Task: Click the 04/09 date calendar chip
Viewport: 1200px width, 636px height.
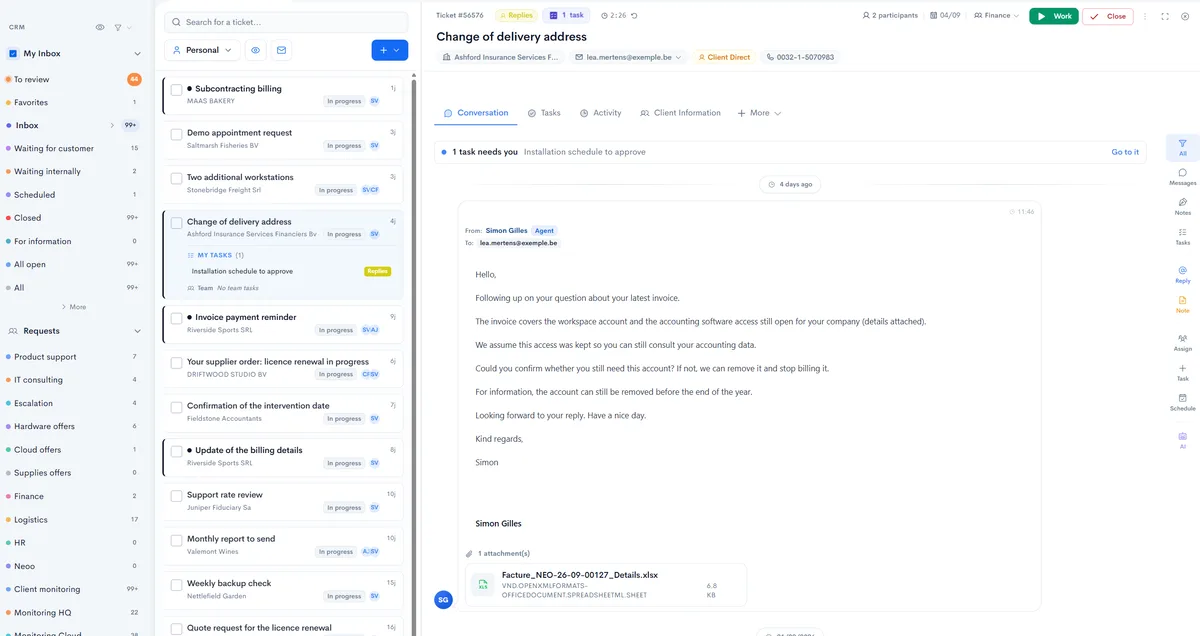Action: point(945,16)
